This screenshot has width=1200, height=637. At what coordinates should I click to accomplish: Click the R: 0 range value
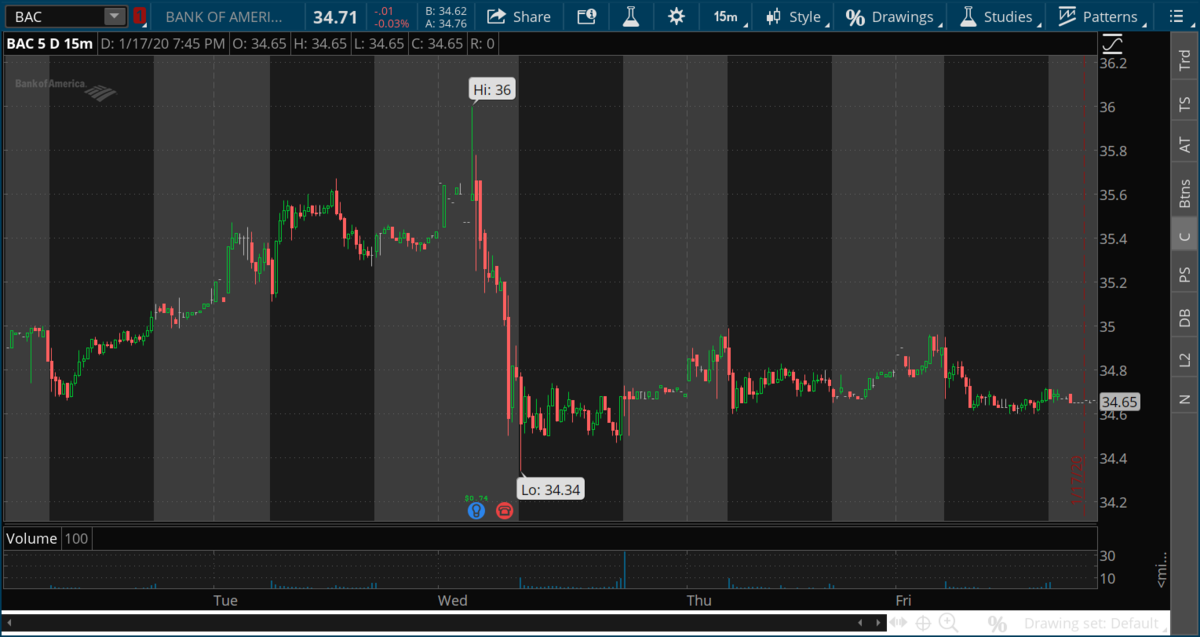tap(481, 44)
